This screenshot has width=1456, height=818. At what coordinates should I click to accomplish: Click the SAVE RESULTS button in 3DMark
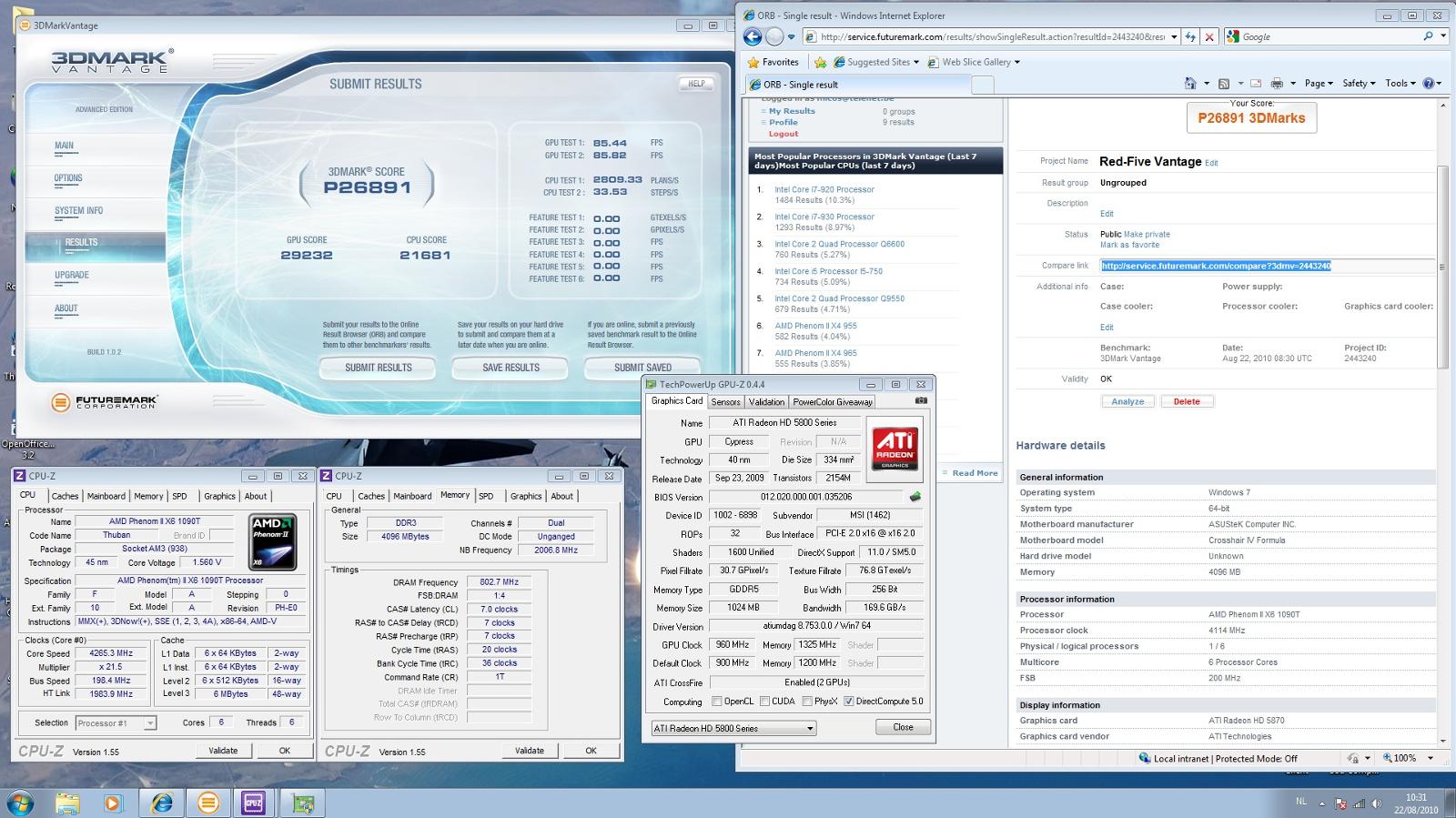(x=511, y=368)
